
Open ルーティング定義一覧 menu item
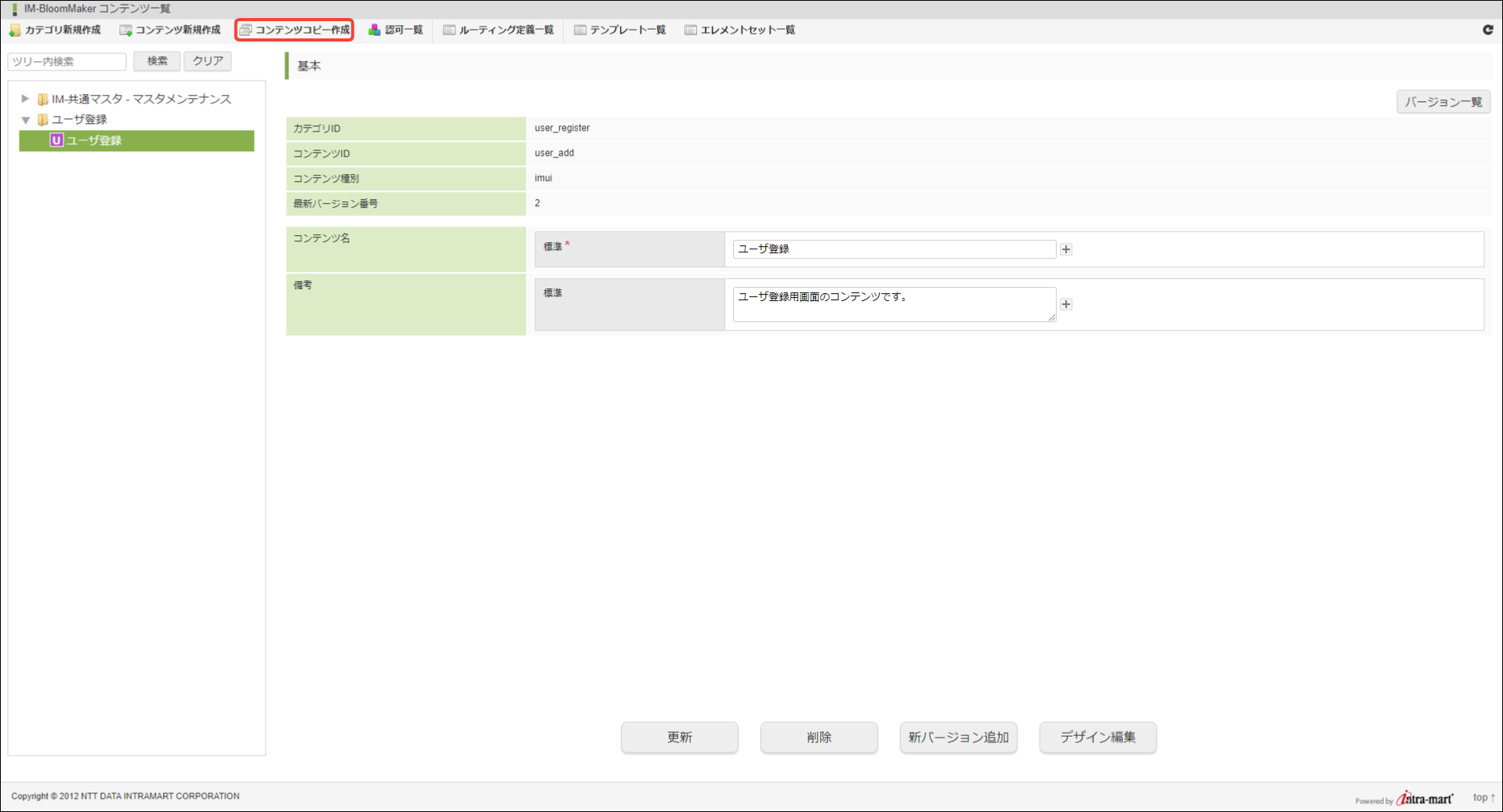tap(499, 30)
